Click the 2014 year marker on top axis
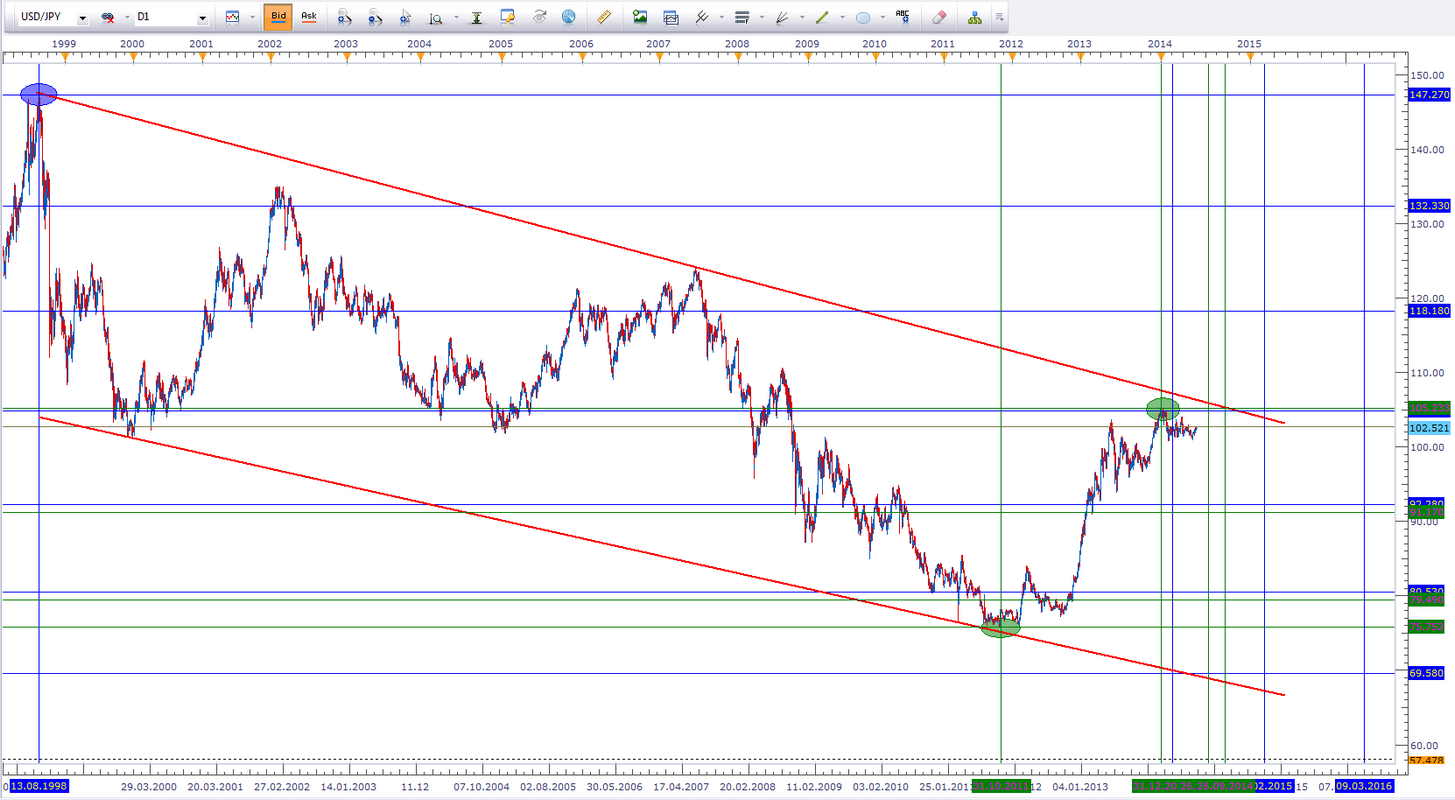Image resolution: width=1455 pixels, height=800 pixels. 1160,44
